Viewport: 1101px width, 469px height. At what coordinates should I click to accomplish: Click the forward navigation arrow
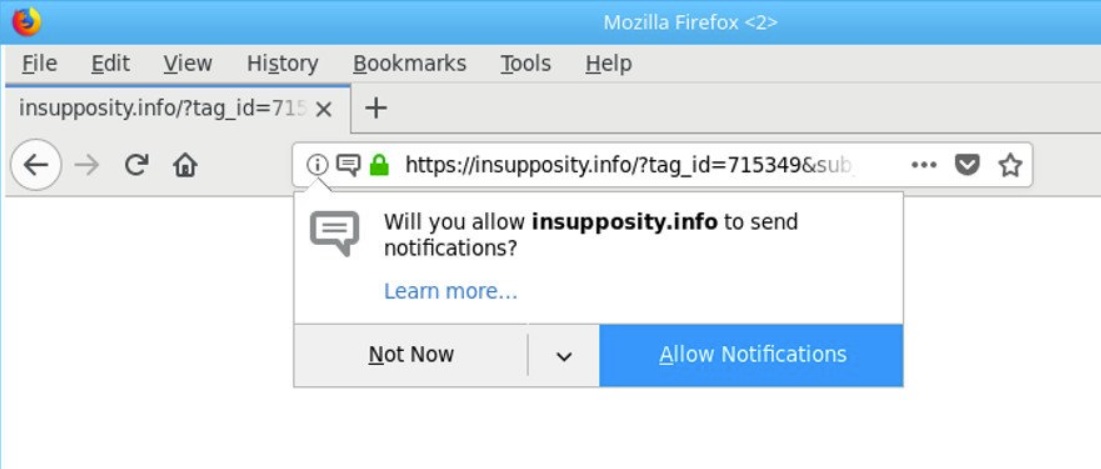point(87,165)
